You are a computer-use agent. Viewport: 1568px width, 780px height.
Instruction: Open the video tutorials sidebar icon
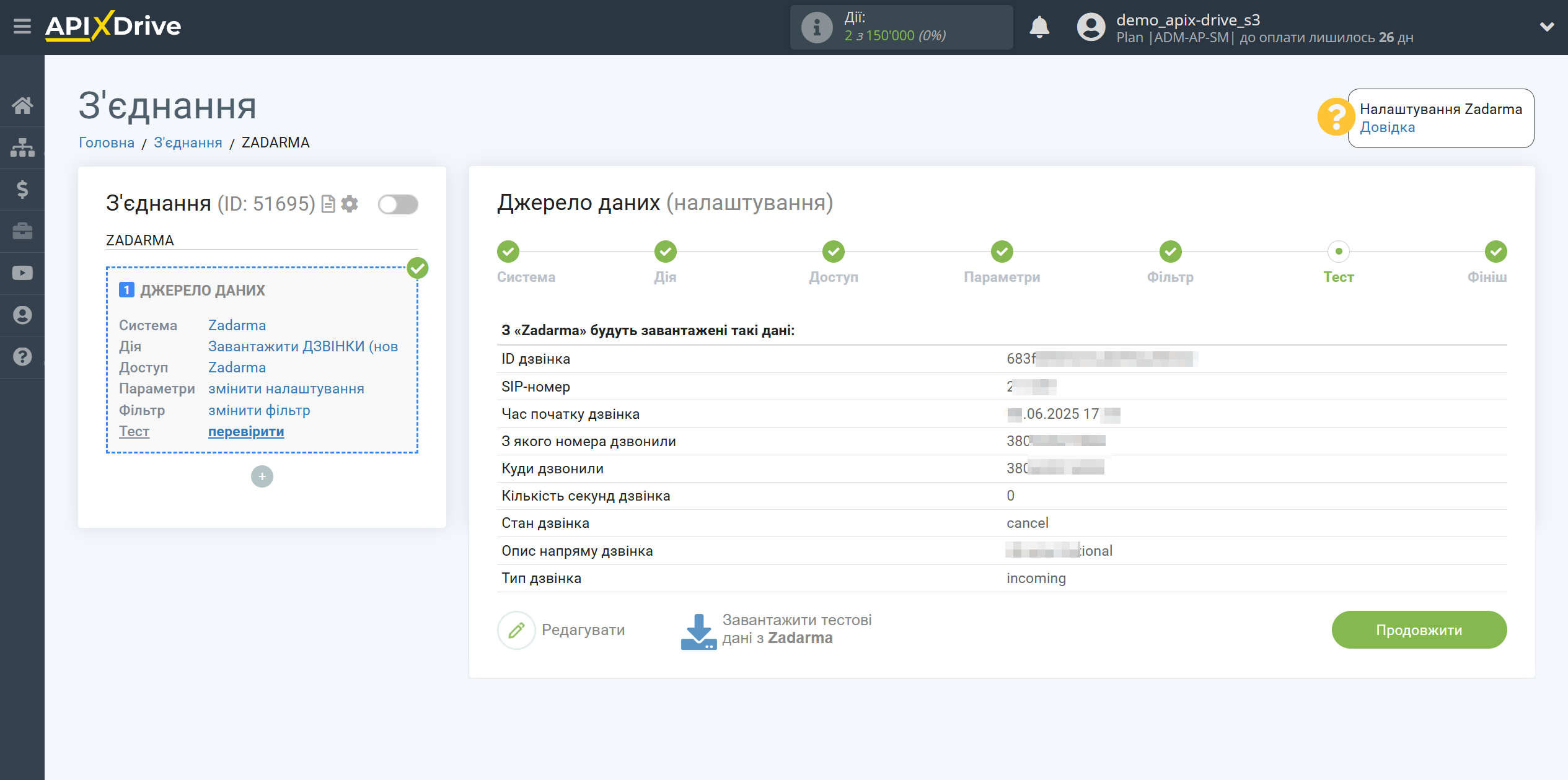coord(22,273)
